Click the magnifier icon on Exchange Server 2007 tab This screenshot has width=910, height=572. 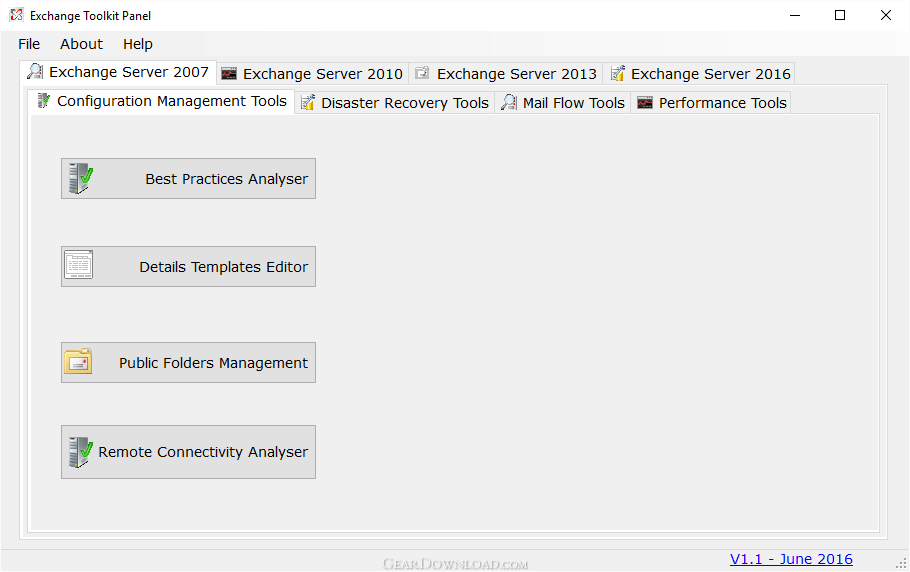35,71
